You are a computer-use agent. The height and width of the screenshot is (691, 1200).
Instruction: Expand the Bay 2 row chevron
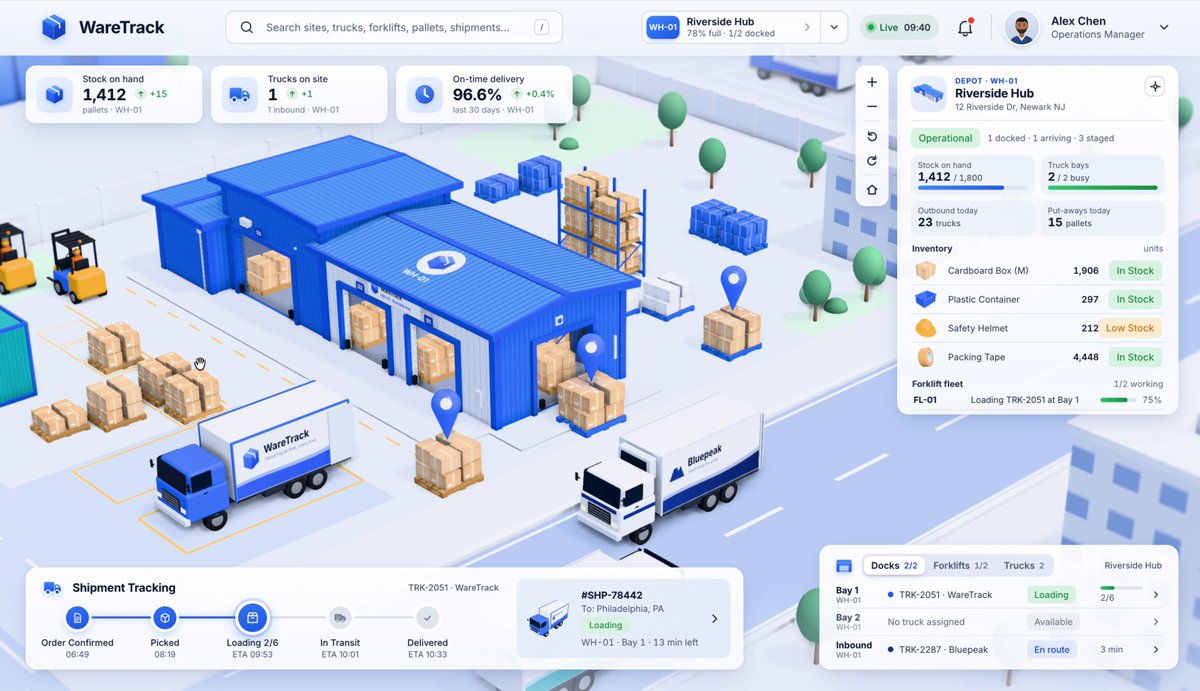pos(1156,622)
